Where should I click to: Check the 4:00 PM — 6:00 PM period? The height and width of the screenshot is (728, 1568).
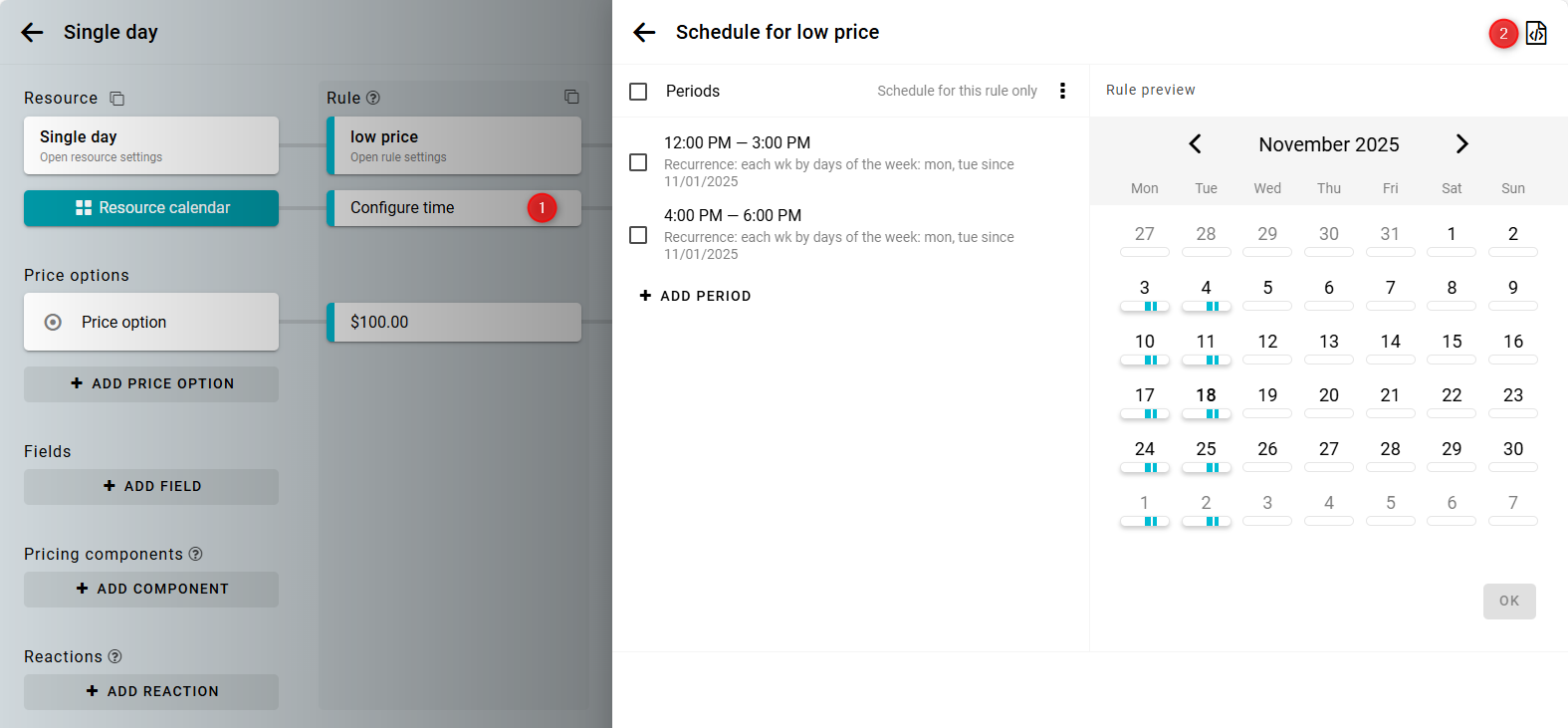click(x=638, y=235)
